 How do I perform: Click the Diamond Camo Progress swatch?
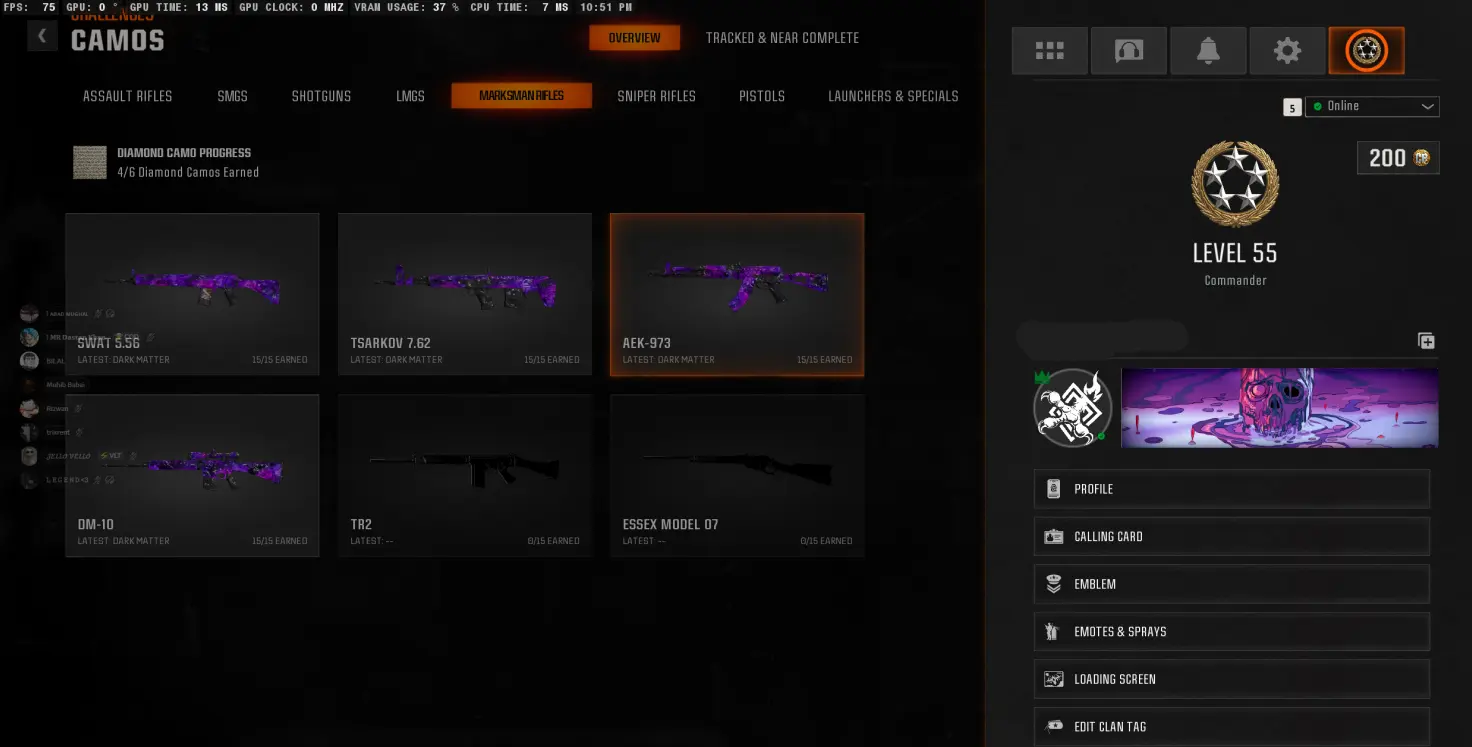[x=90, y=162]
